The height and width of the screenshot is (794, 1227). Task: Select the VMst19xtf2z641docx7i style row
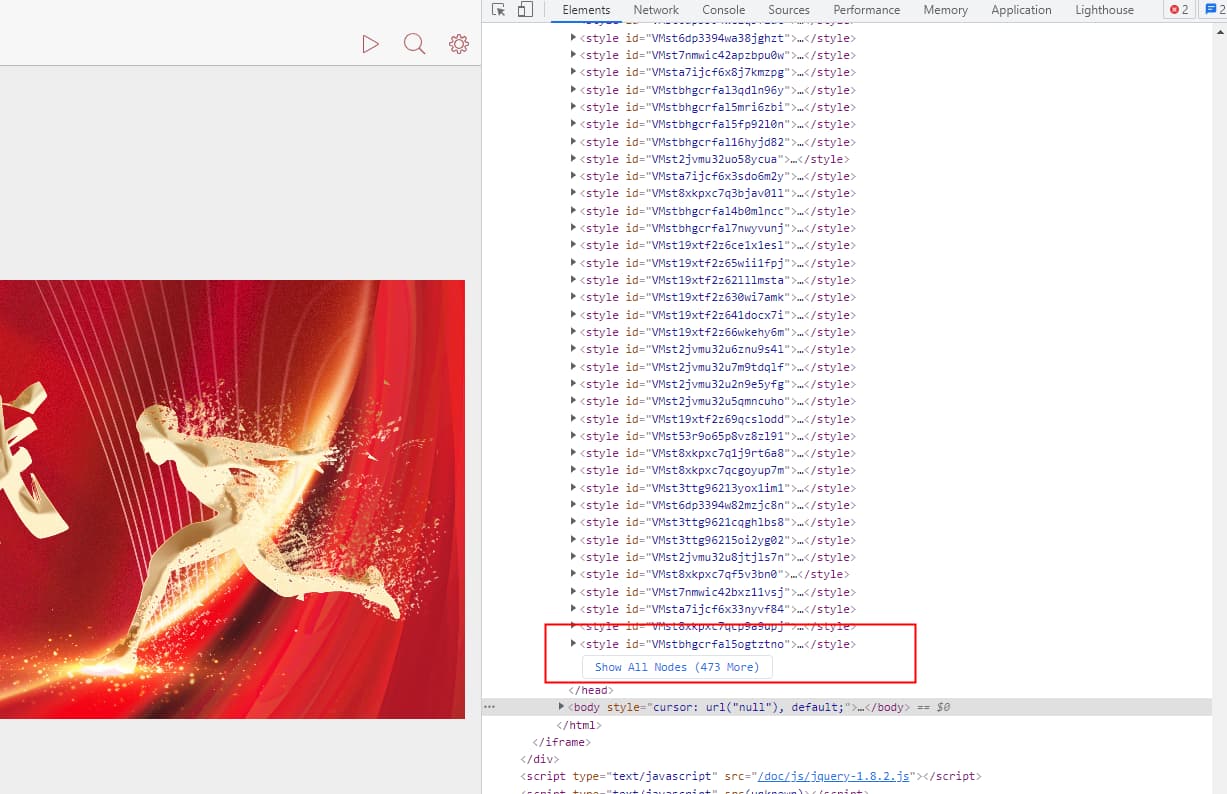tap(716, 315)
